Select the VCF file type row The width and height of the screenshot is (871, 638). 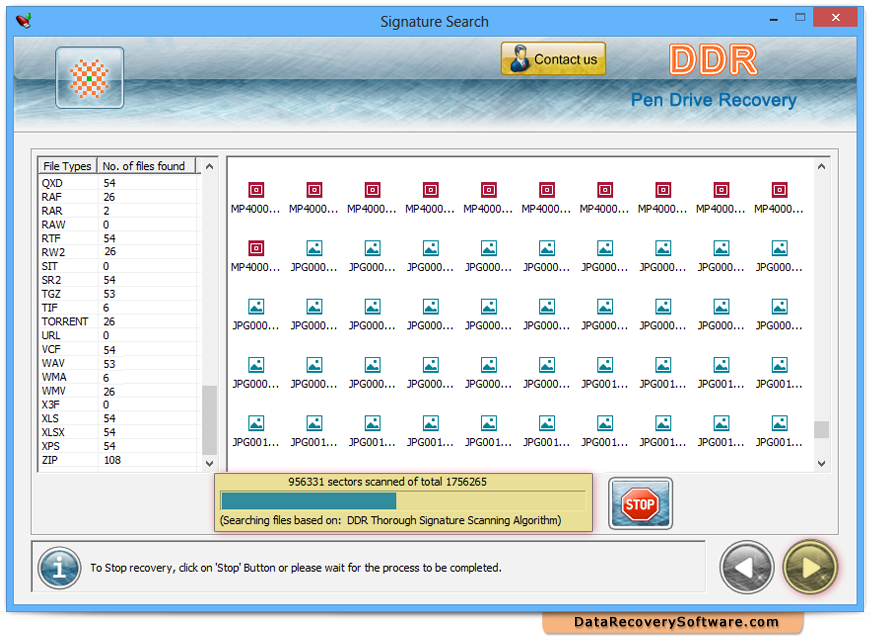point(119,349)
